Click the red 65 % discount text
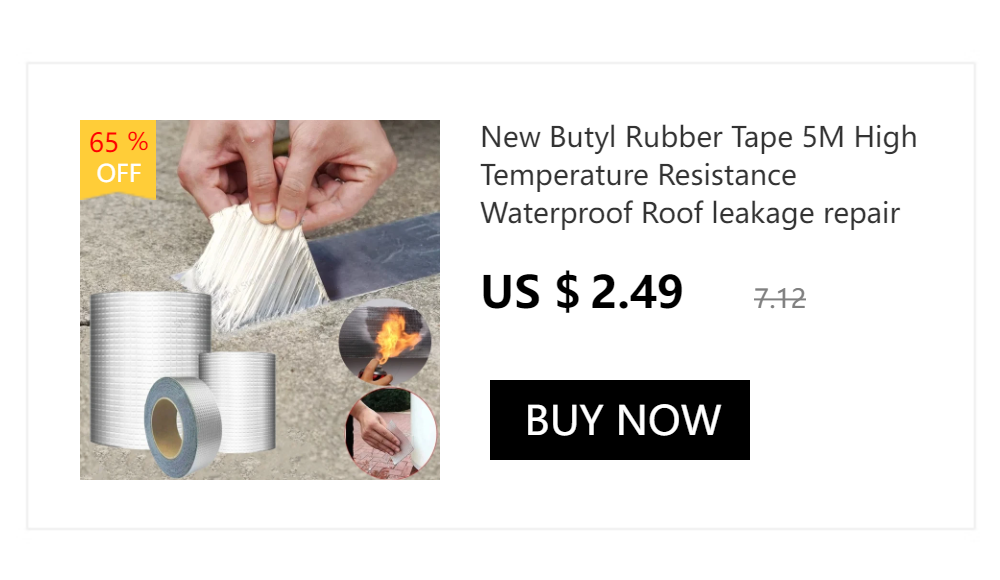The height and width of the screenshot is (580, 1000). [119, 142]
